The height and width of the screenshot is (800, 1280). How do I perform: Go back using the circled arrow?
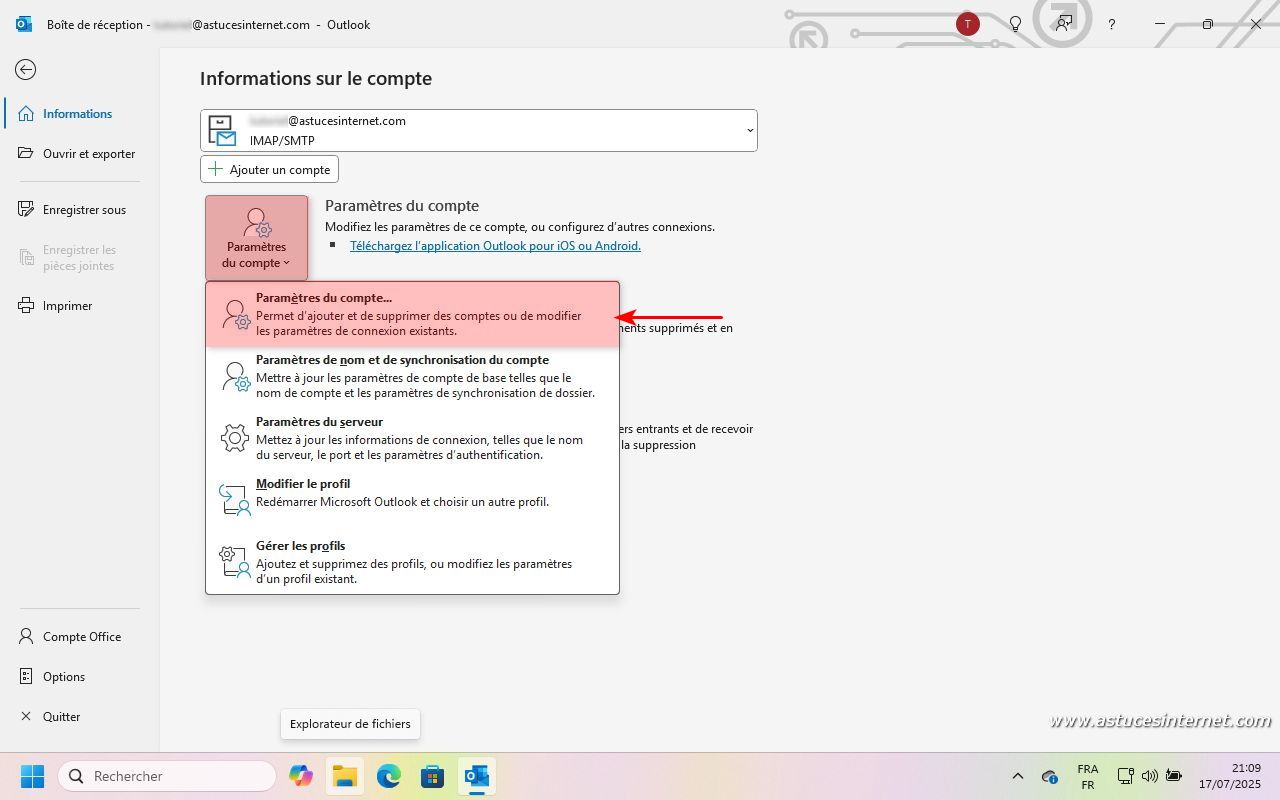click(x=26, y=69)
